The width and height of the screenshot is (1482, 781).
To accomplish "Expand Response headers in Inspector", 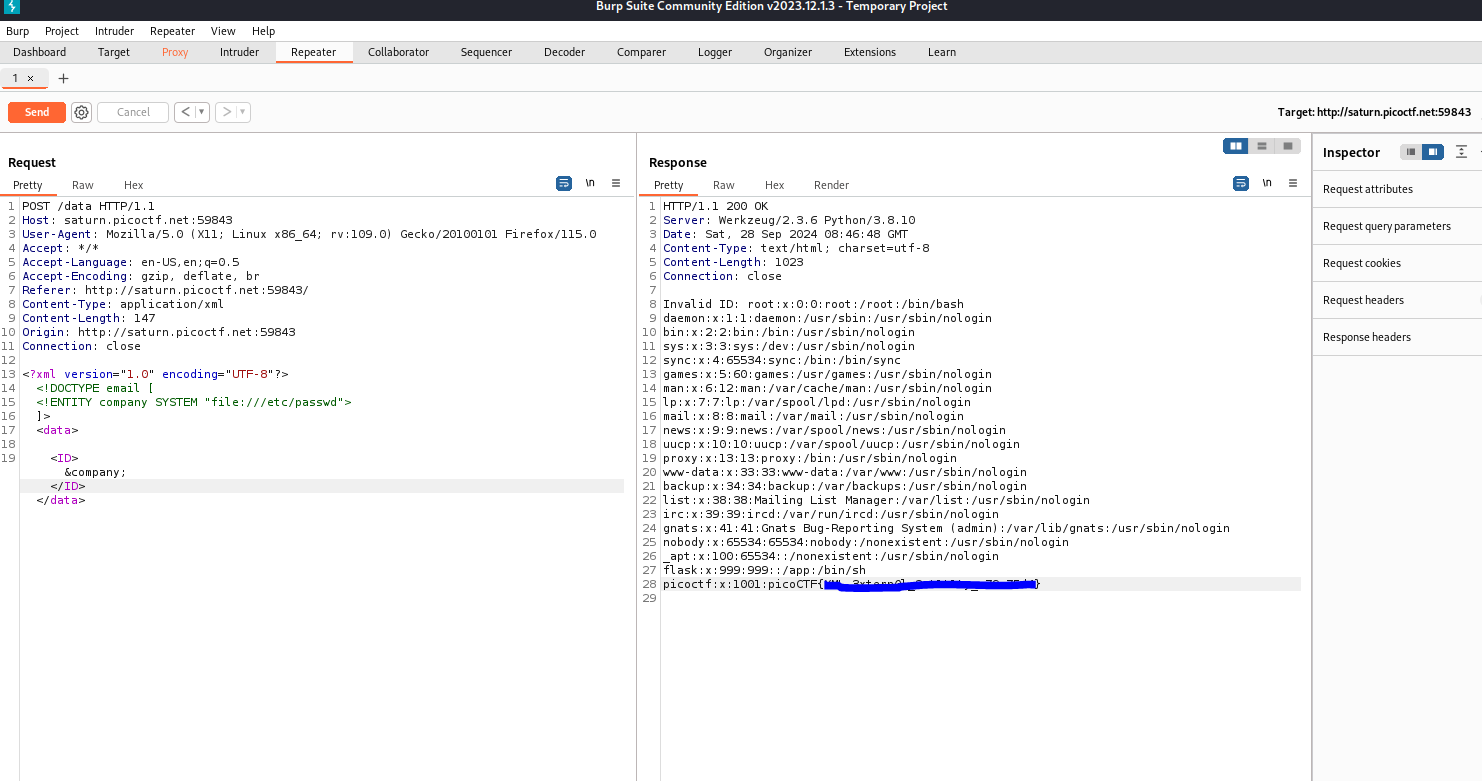I will 1397,337.
